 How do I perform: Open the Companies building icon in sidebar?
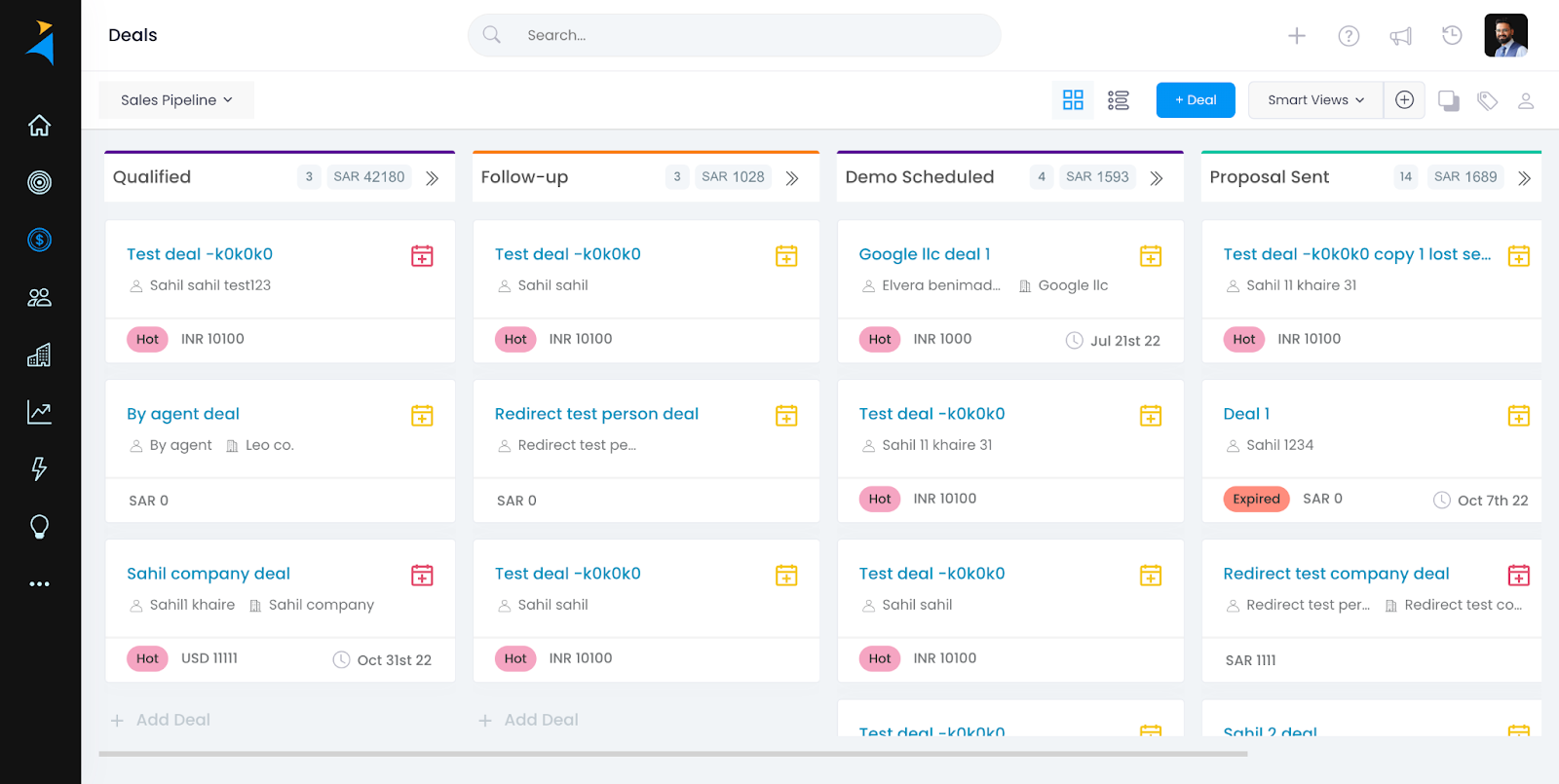coord(39,355)
